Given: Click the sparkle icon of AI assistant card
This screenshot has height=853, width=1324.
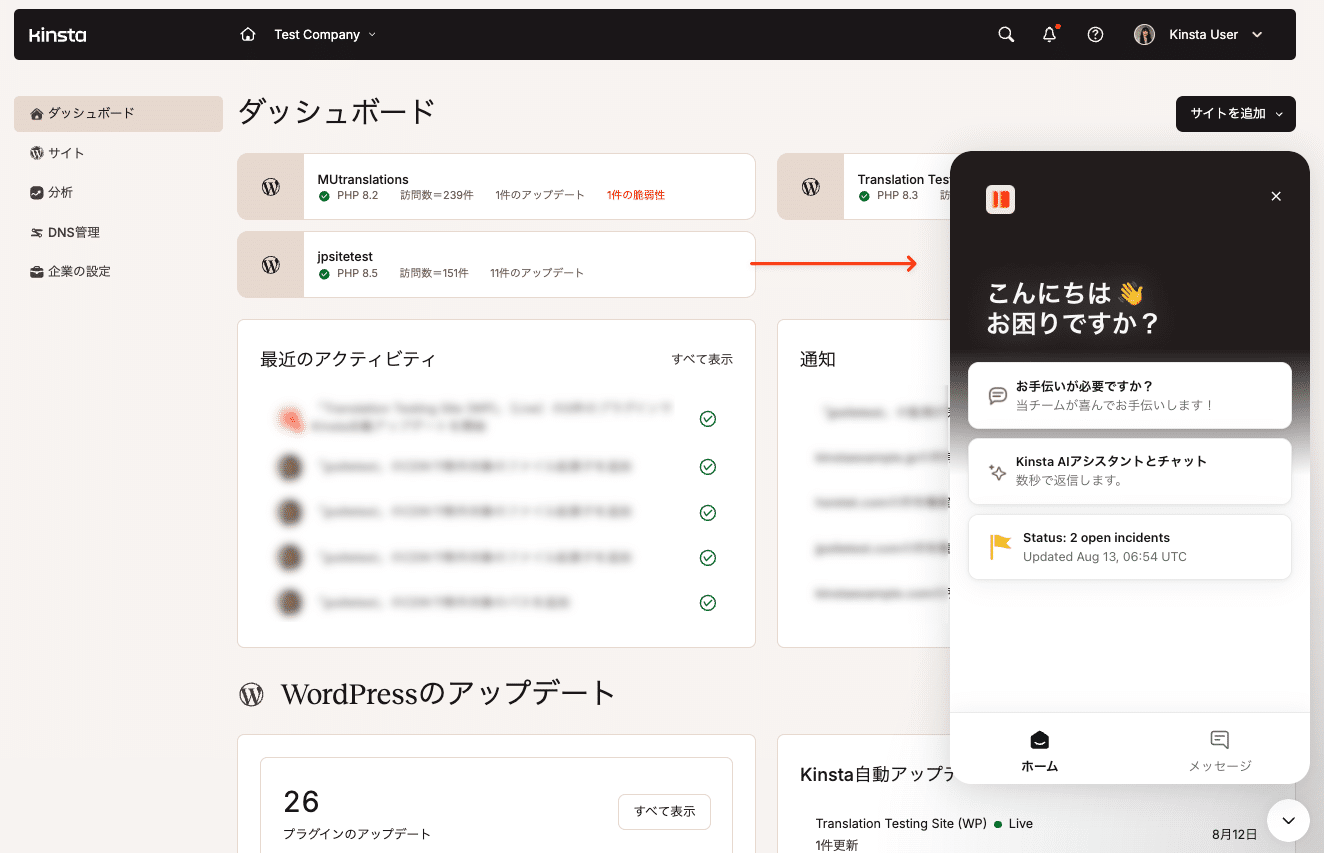Looking at the screenshot, I should [997, 472].
